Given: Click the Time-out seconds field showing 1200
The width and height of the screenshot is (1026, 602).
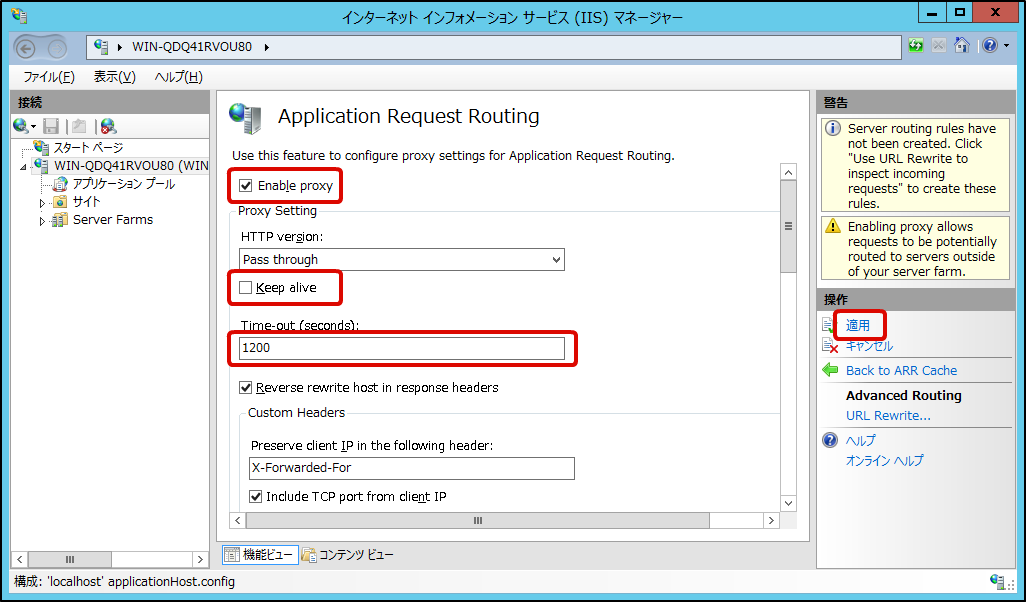Looking at the screenshot, I should [402, 347].
